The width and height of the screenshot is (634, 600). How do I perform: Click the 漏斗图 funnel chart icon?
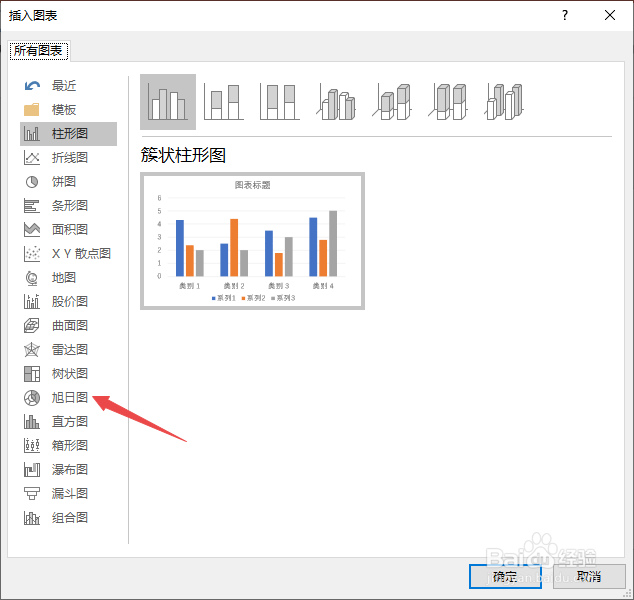pos(32,494)
